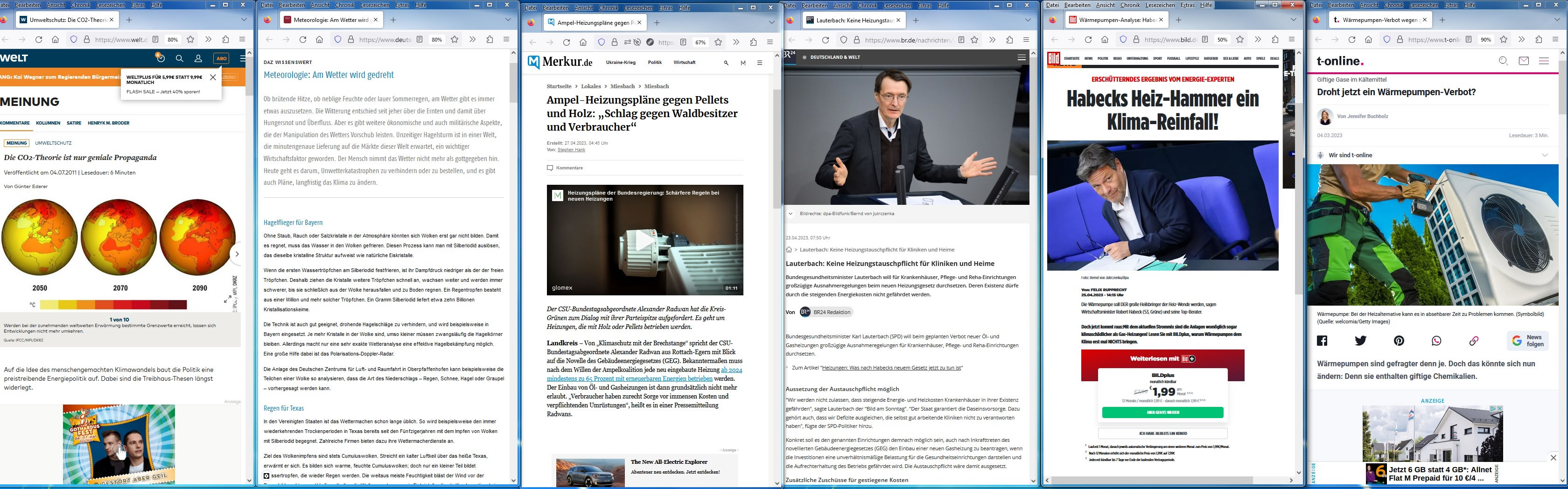Click the 67% zoom indicator in the Merkur window
1568x489 pixels.
(700, 42)
